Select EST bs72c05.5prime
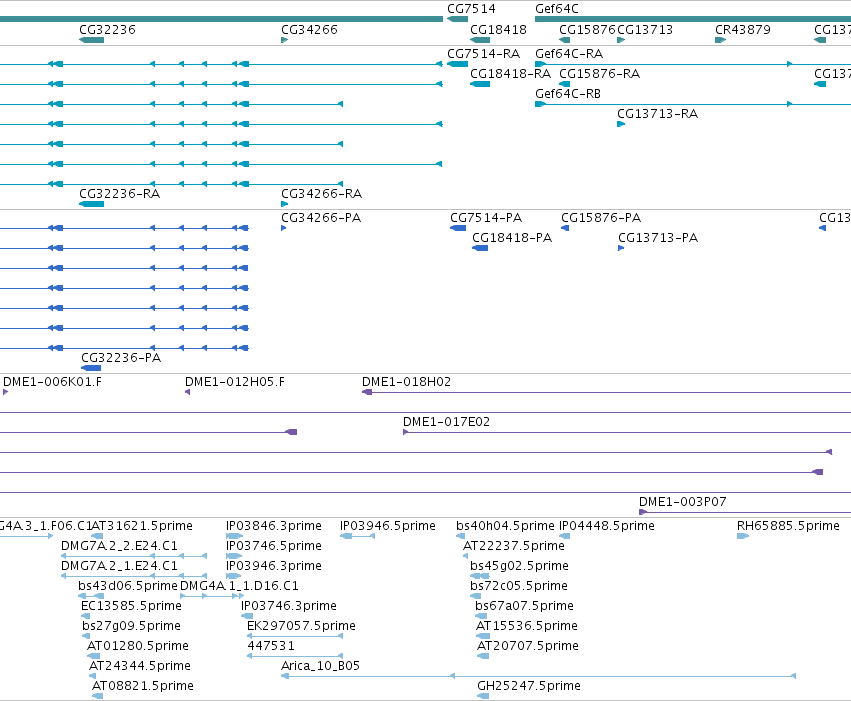The width and height of the screenshot is (851, 701). [519, 586]
